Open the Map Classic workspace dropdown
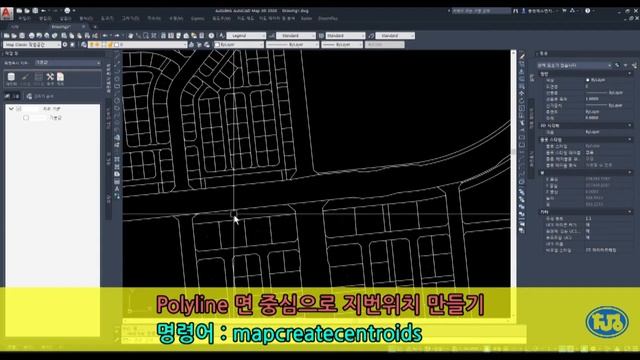 [x=32, y=44]
